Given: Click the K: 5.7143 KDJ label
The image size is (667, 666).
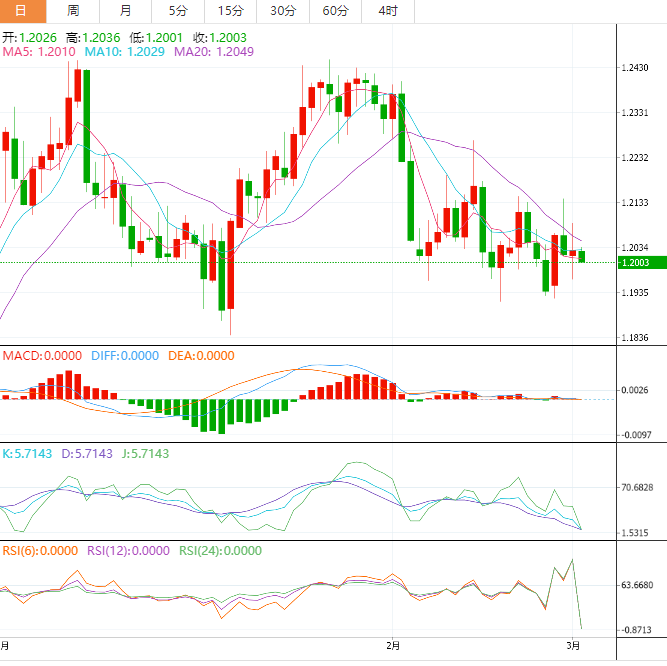Looking at the screenshot, I should pos(28,453).
